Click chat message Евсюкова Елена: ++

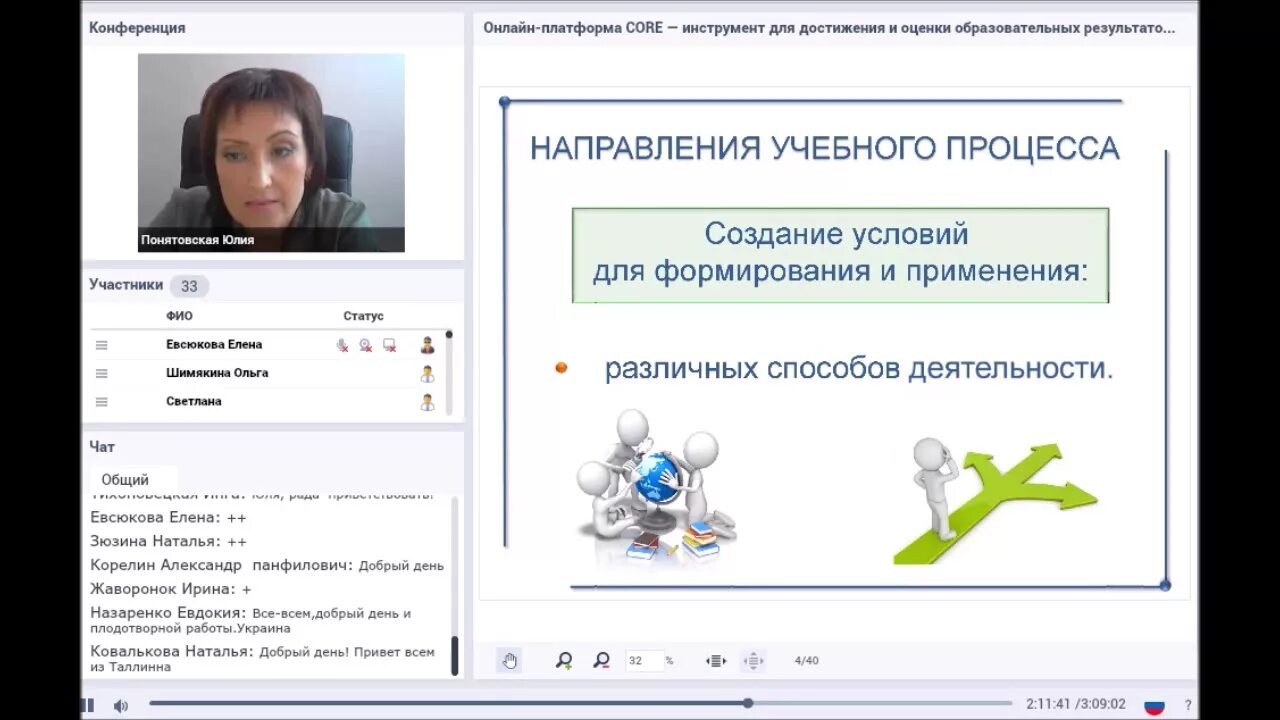tap(168, 517)
